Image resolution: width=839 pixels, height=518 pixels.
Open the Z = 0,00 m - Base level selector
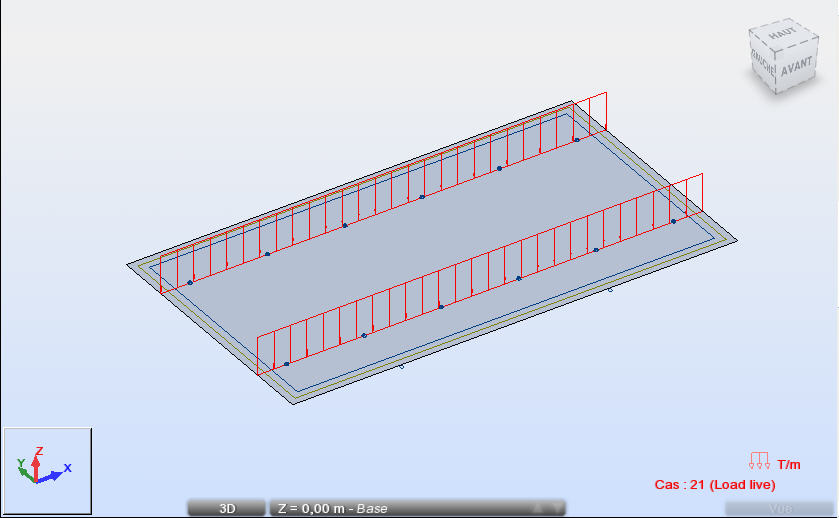(417, 508)
